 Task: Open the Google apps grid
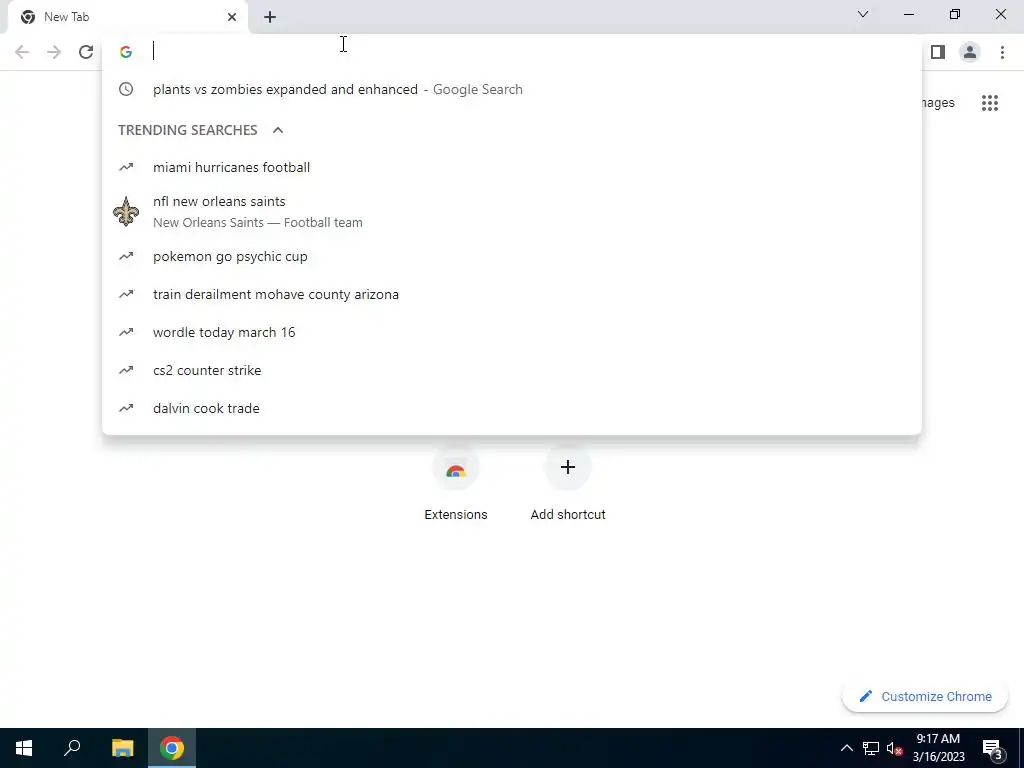point(990,103)
